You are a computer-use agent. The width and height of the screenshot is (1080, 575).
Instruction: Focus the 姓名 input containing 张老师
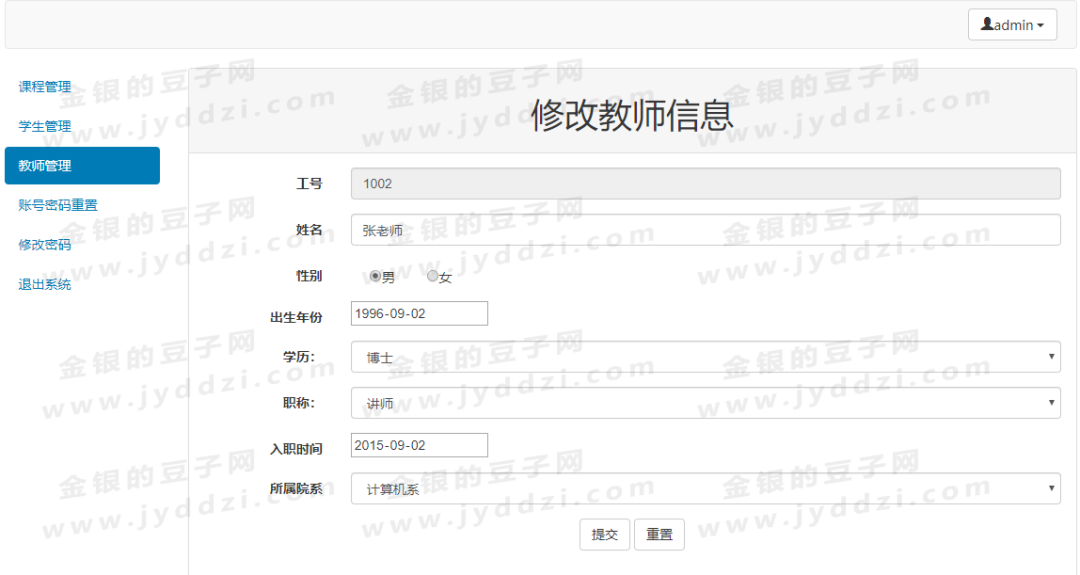(x=705, y=230)
